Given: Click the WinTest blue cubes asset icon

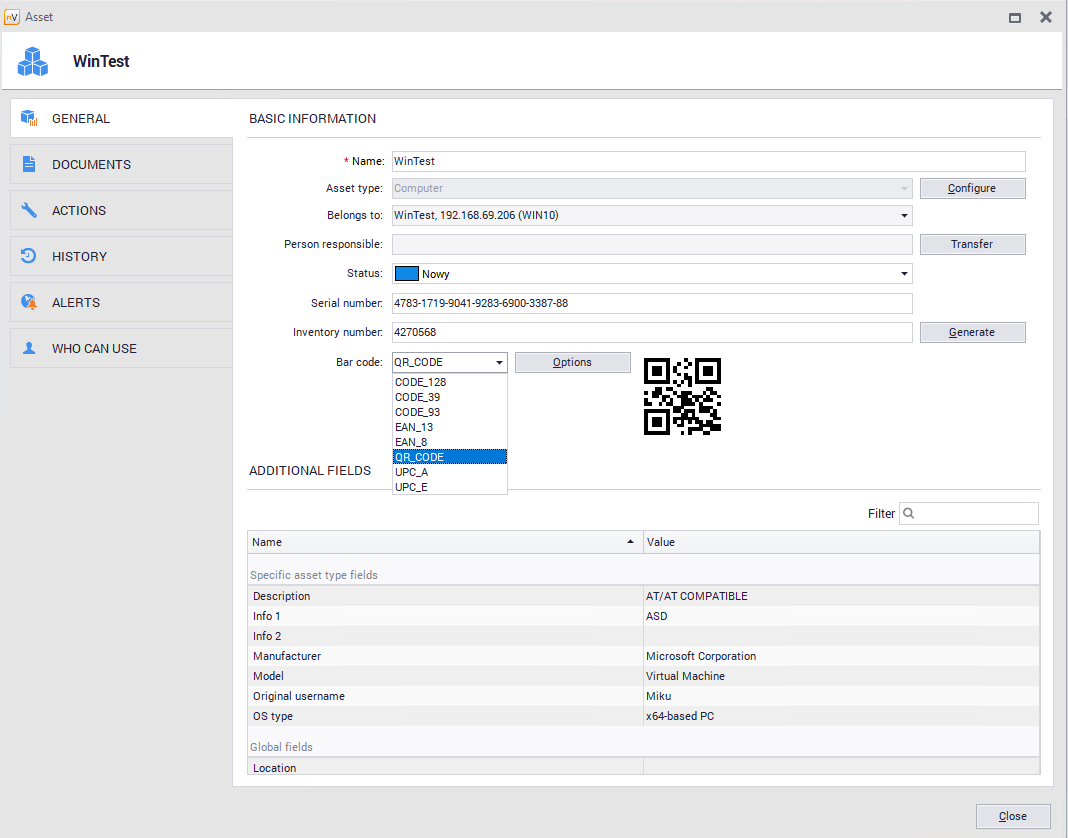Looking at the screenshot, I should point(33,62).
